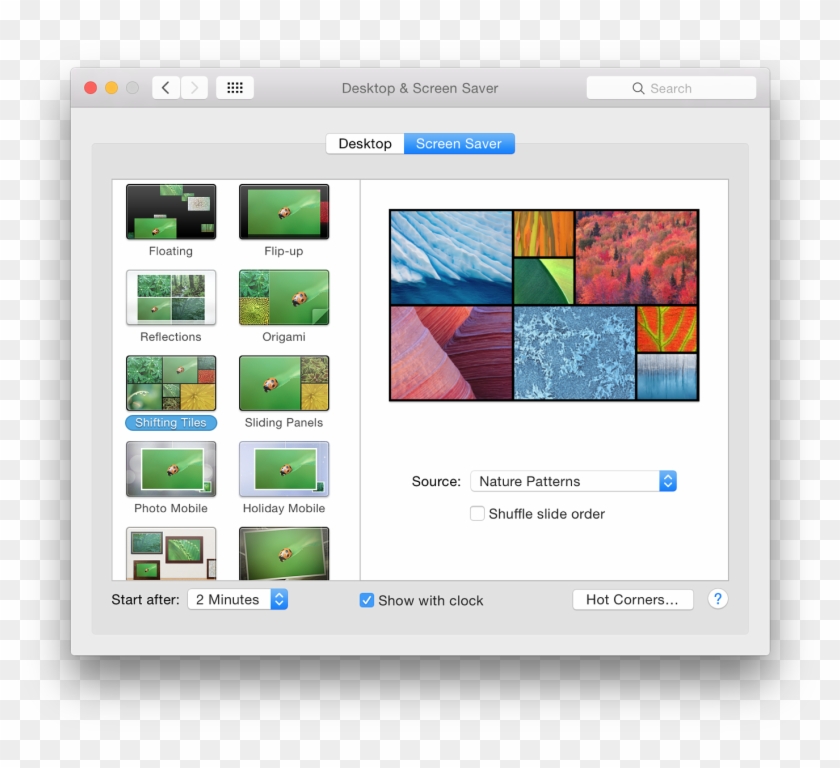Select the Floating screen saver
The image size is (840, 768).
[x=170, y=212]
